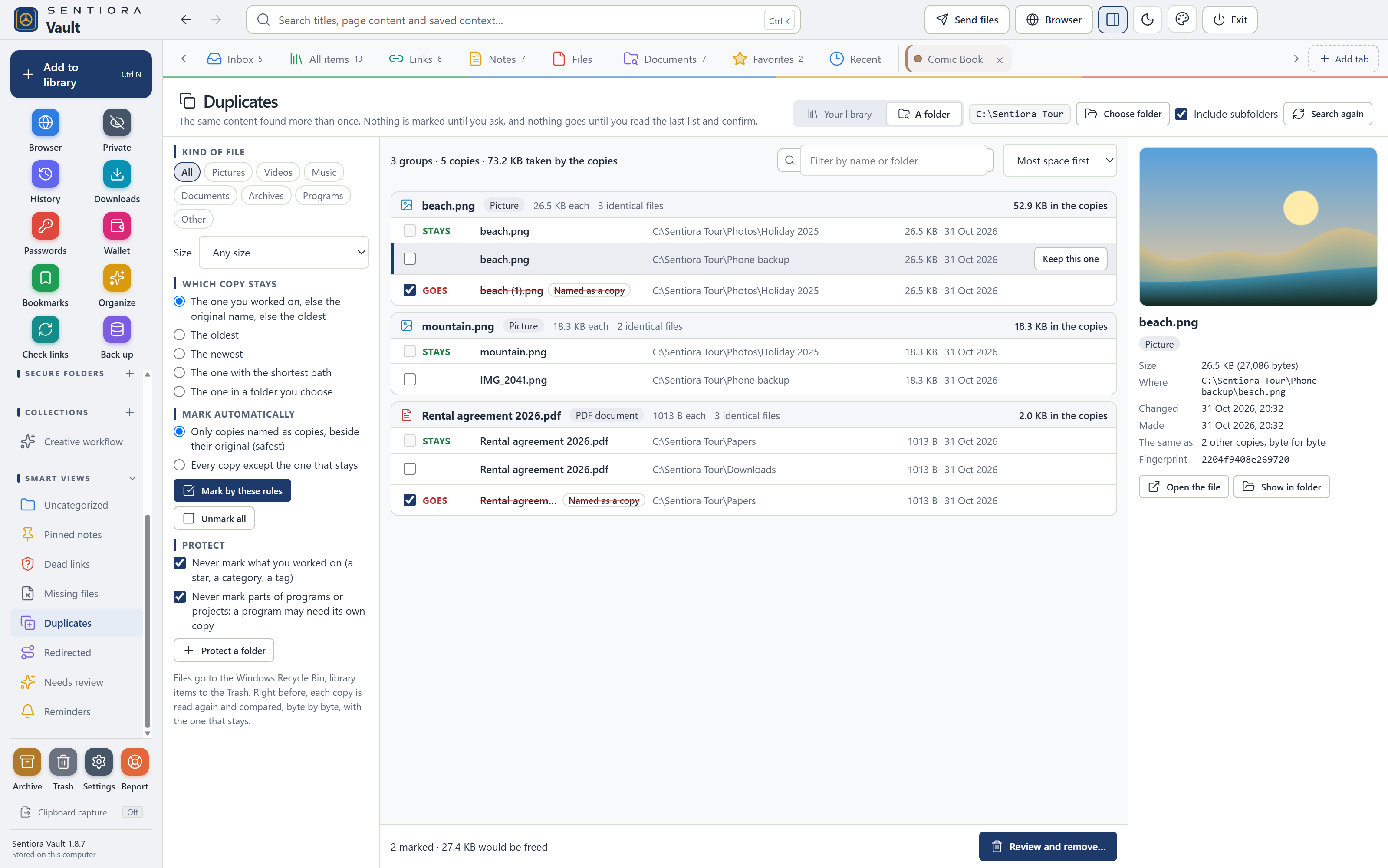Click the main search box

coord(523,20)
